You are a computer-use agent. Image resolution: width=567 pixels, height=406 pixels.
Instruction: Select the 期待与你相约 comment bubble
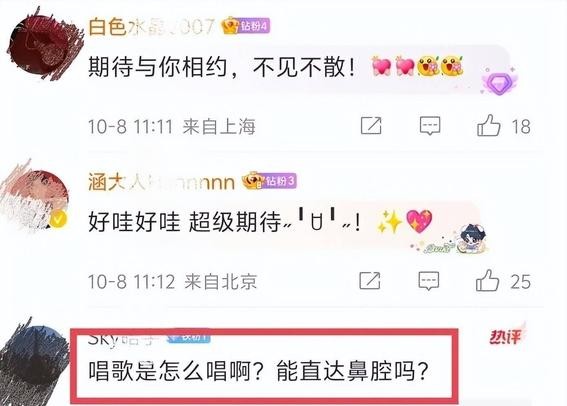pyautogui.click(x=297, y=69)
